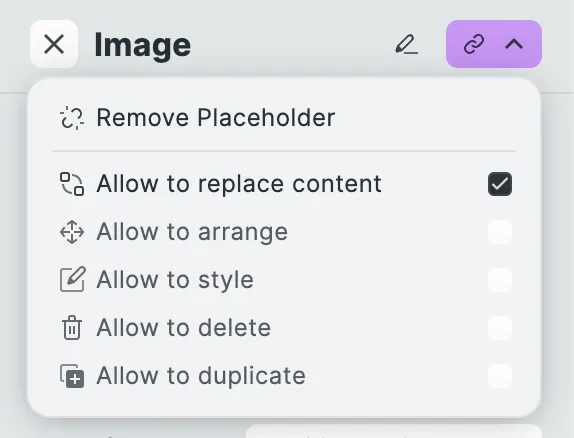This screenshot has width=574, height=438.
Task: Click the Image panel title text
Action: pyautogui.click(x=142, y=45)
